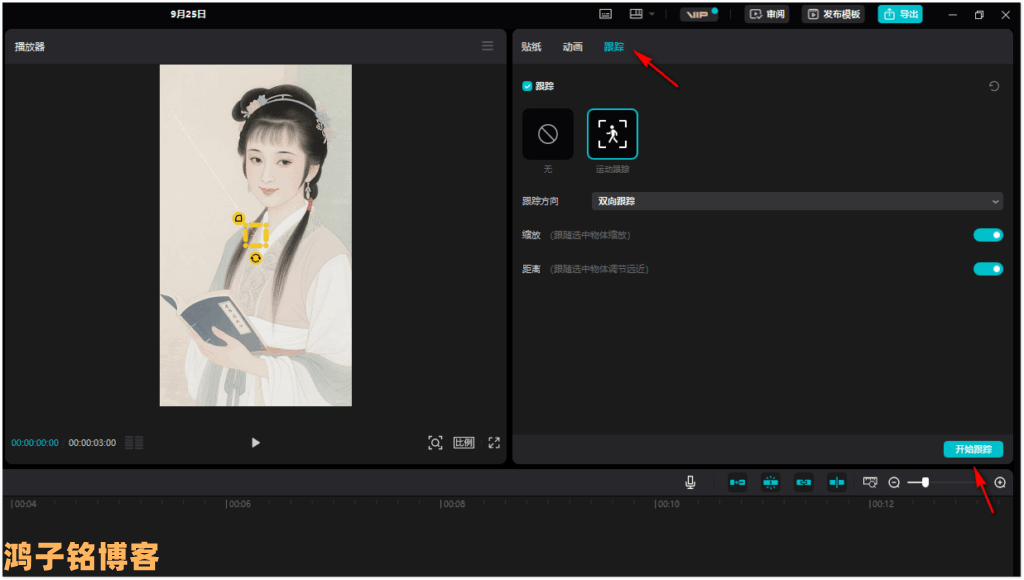The height and width of the screenshot is (580, 1024).
Task: Click the timeline zoom-in plus icon
Action: click(x=1000, y=482)
